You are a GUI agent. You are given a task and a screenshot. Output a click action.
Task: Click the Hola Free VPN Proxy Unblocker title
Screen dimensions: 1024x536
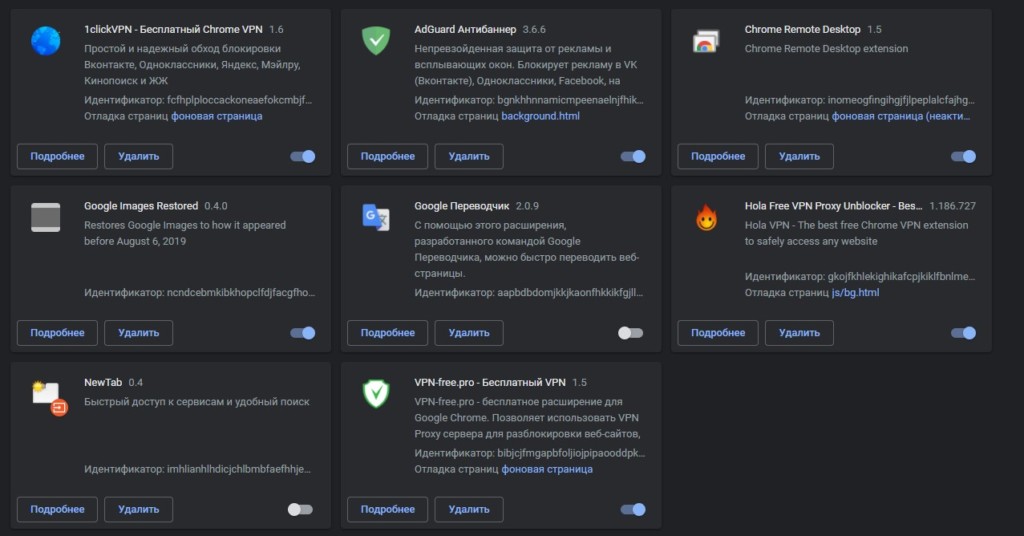[x=833, y=206]
